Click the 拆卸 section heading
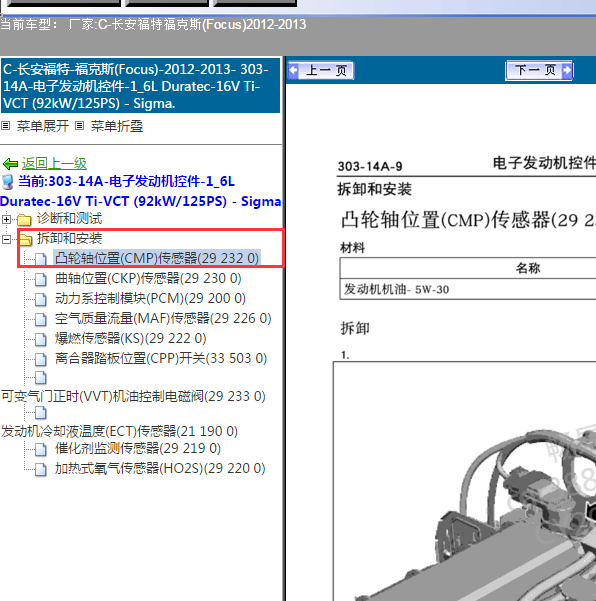This screenshot has height=601, width=596. pyautogui.click(x=355, y=328)
